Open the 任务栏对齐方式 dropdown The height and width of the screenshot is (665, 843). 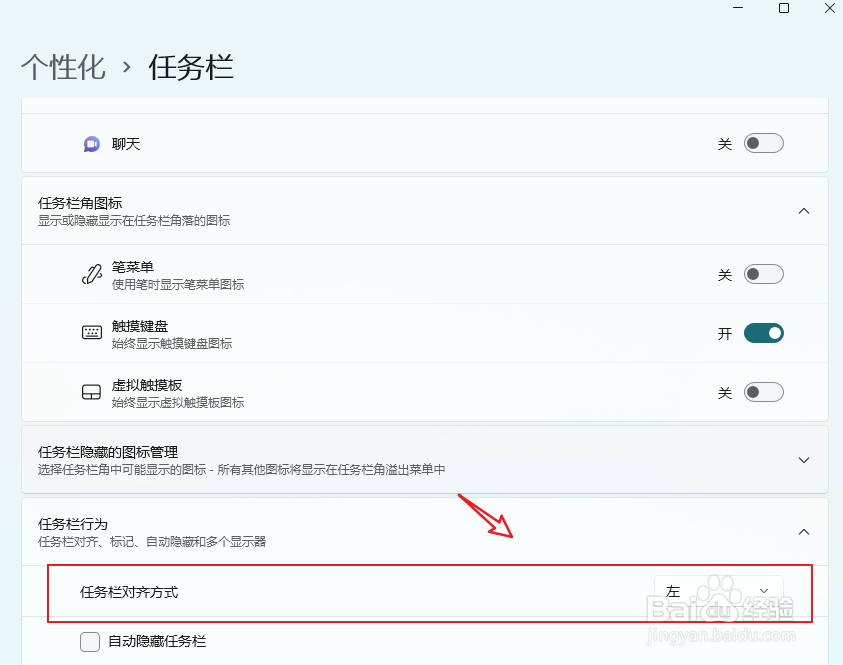point(719,590)
